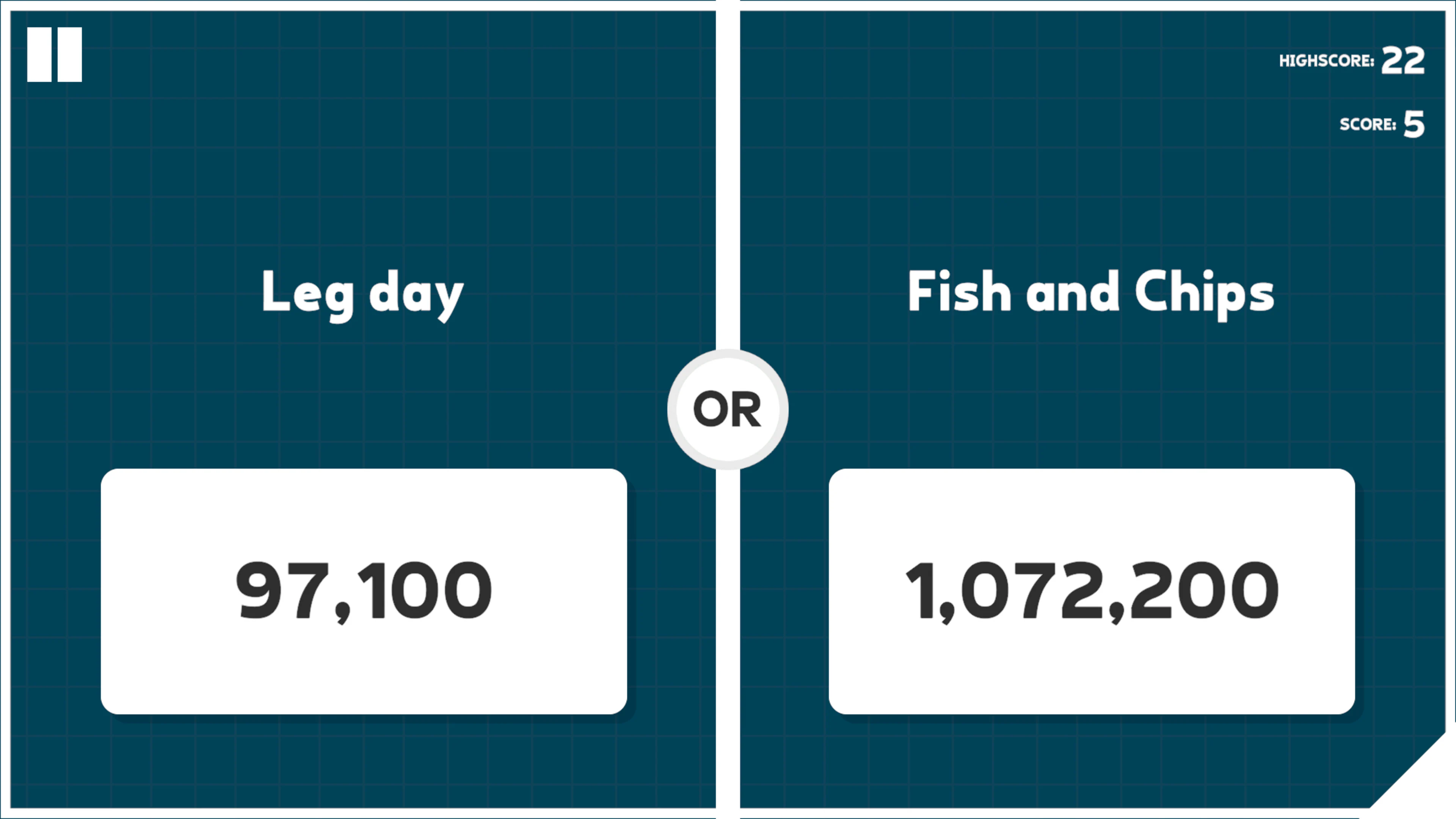Screen dimensions: 1456x819
Task: Click the round OR badge in the center
Action: [x=728, y=409]
